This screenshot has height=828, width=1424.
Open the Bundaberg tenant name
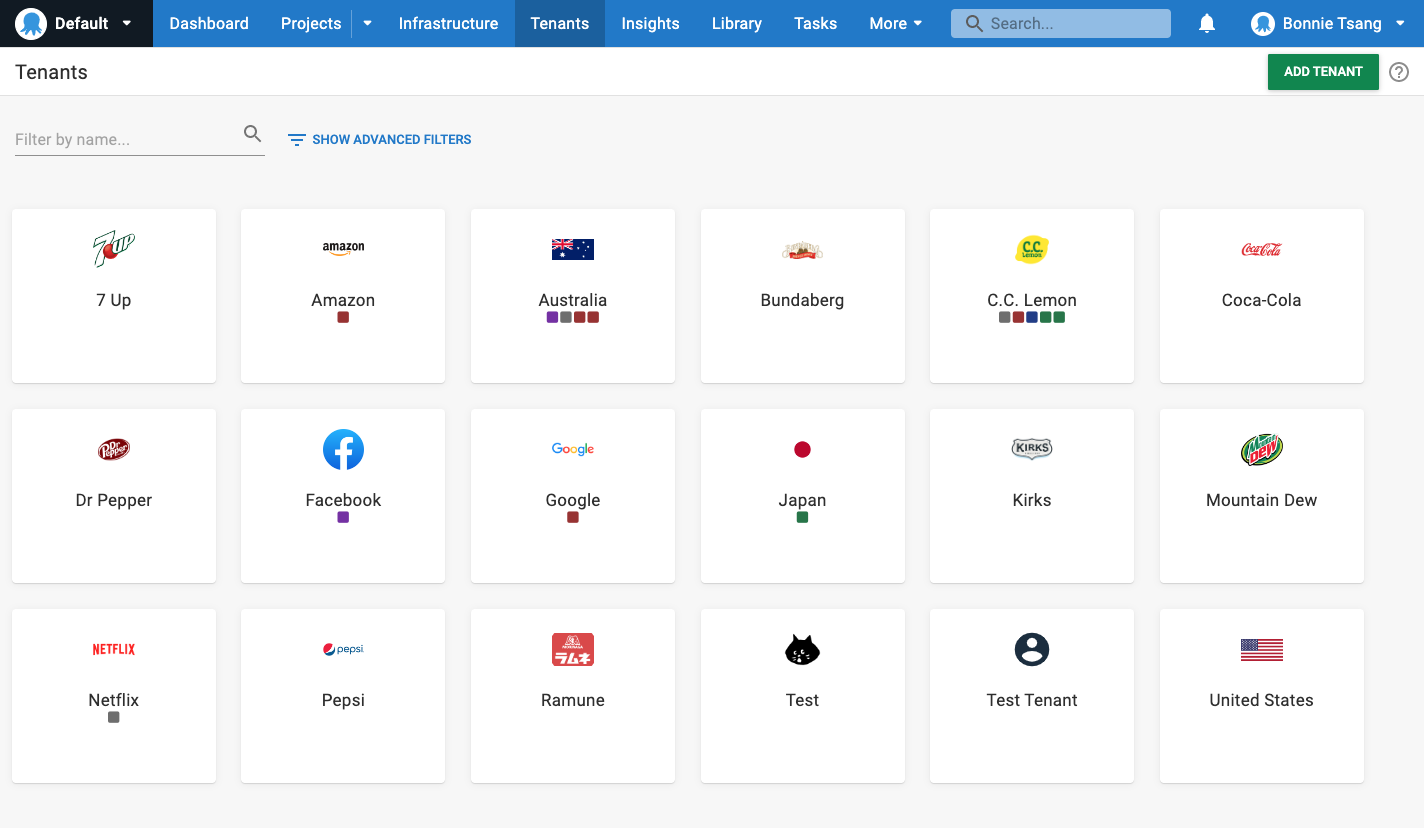(x=802, y=300)
